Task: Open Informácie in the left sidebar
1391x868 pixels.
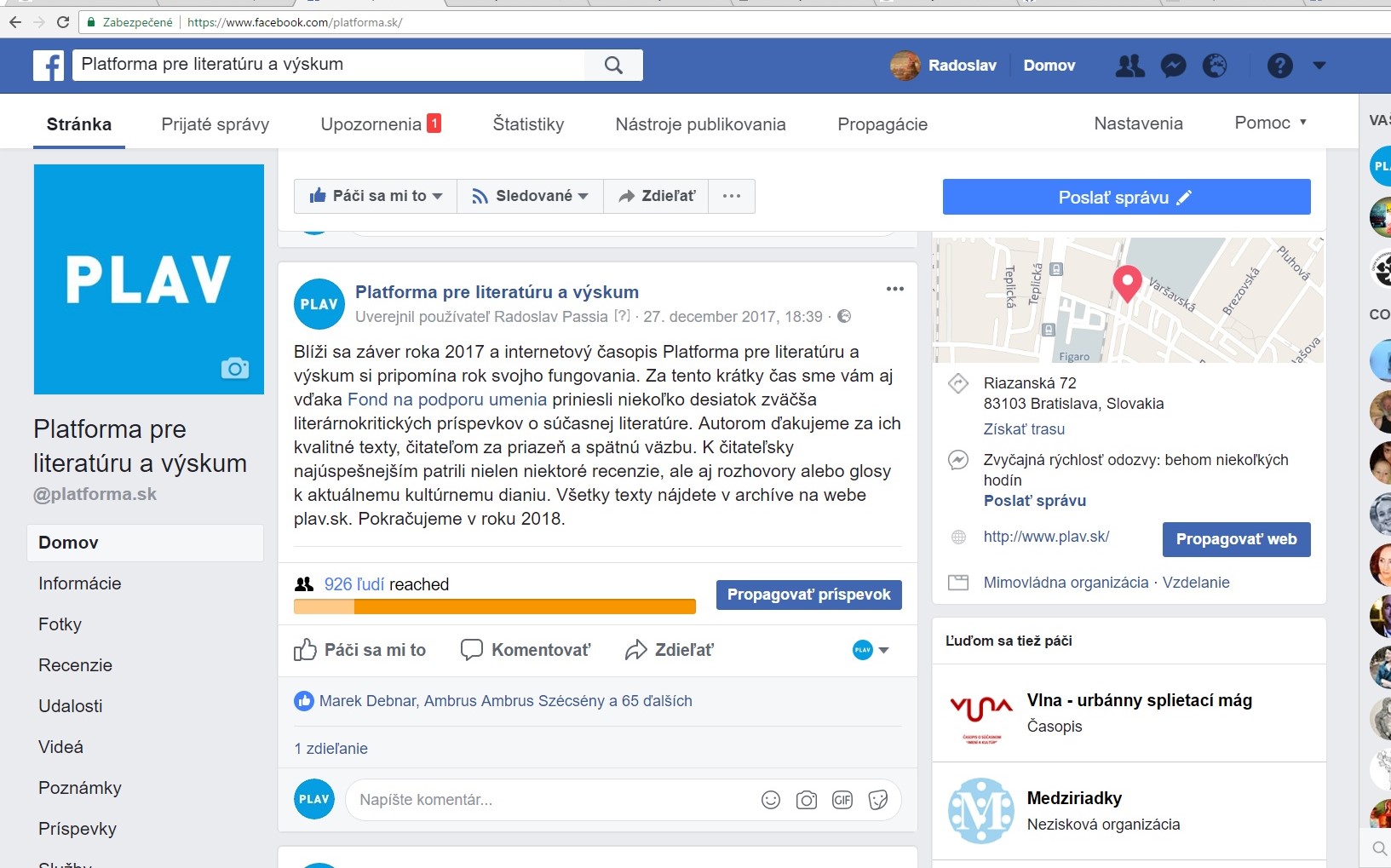Action: click(80, 583)
